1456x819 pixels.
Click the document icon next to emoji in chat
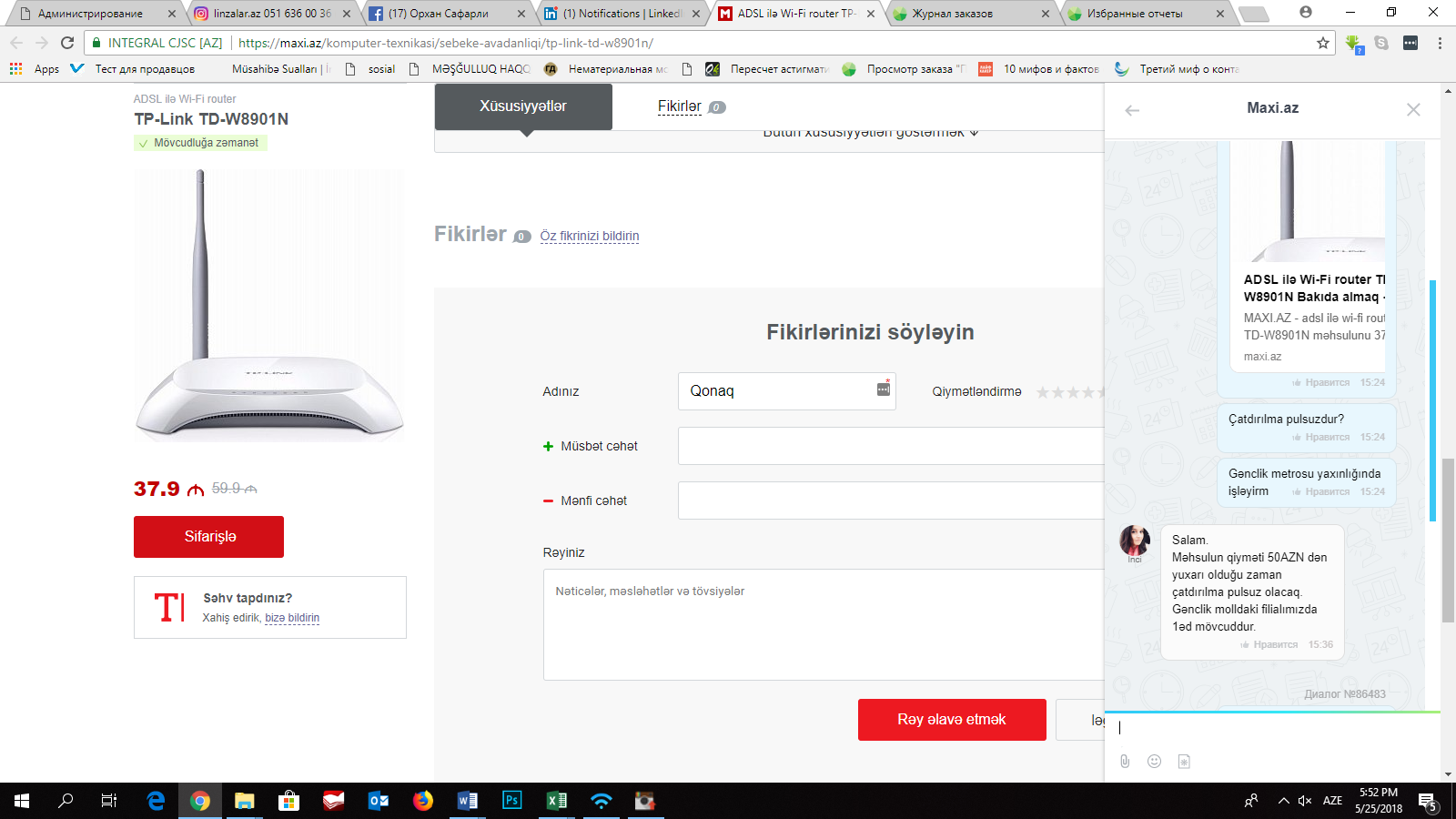tap(1184, 761)
